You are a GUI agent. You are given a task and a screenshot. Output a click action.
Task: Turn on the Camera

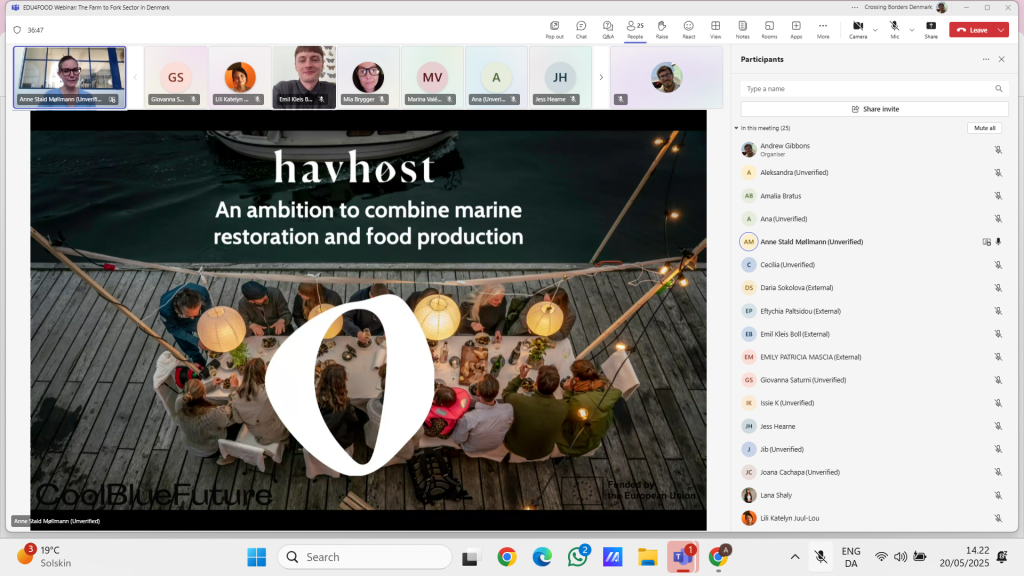pyautogui.click(x=858, y=29)
